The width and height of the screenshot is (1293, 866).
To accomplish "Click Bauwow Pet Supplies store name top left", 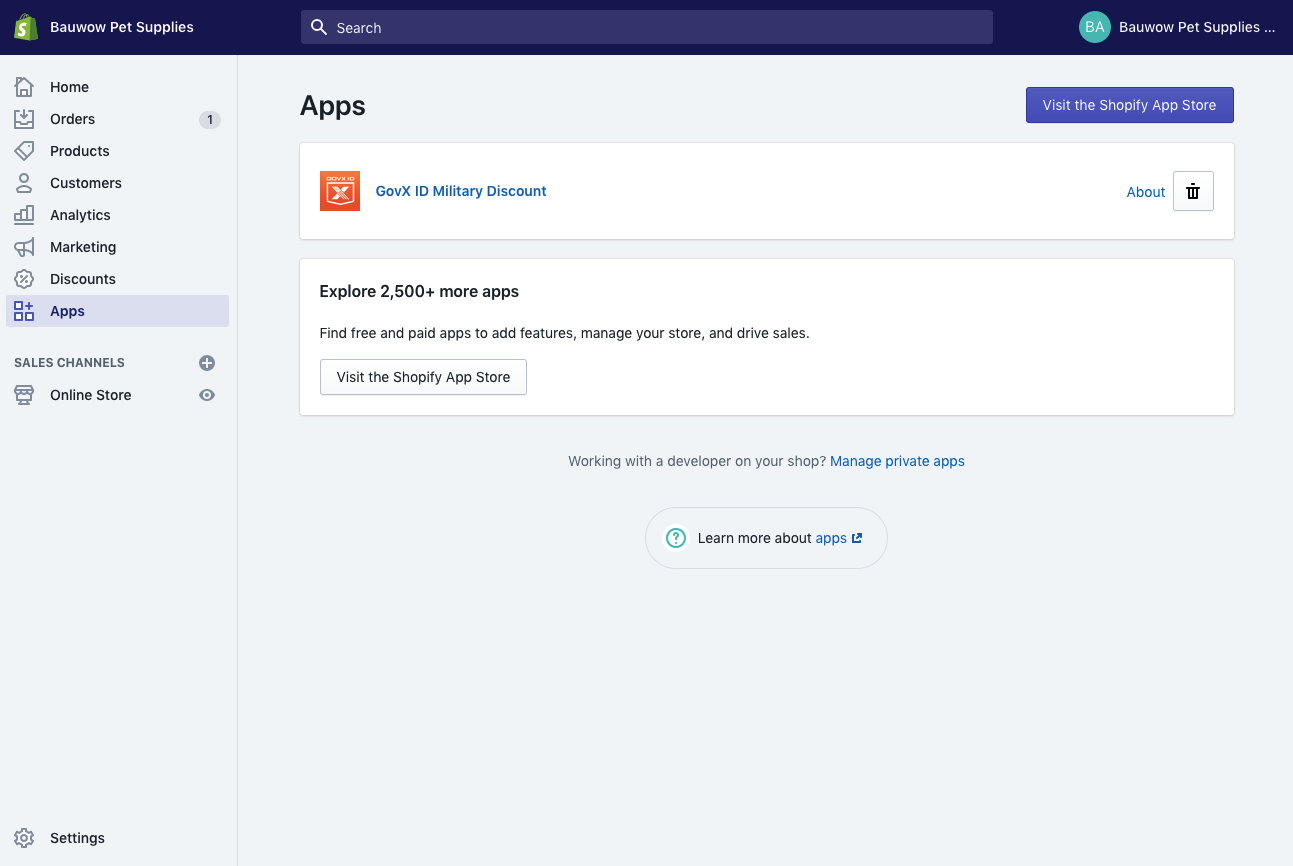I will (x=122, y=27).
